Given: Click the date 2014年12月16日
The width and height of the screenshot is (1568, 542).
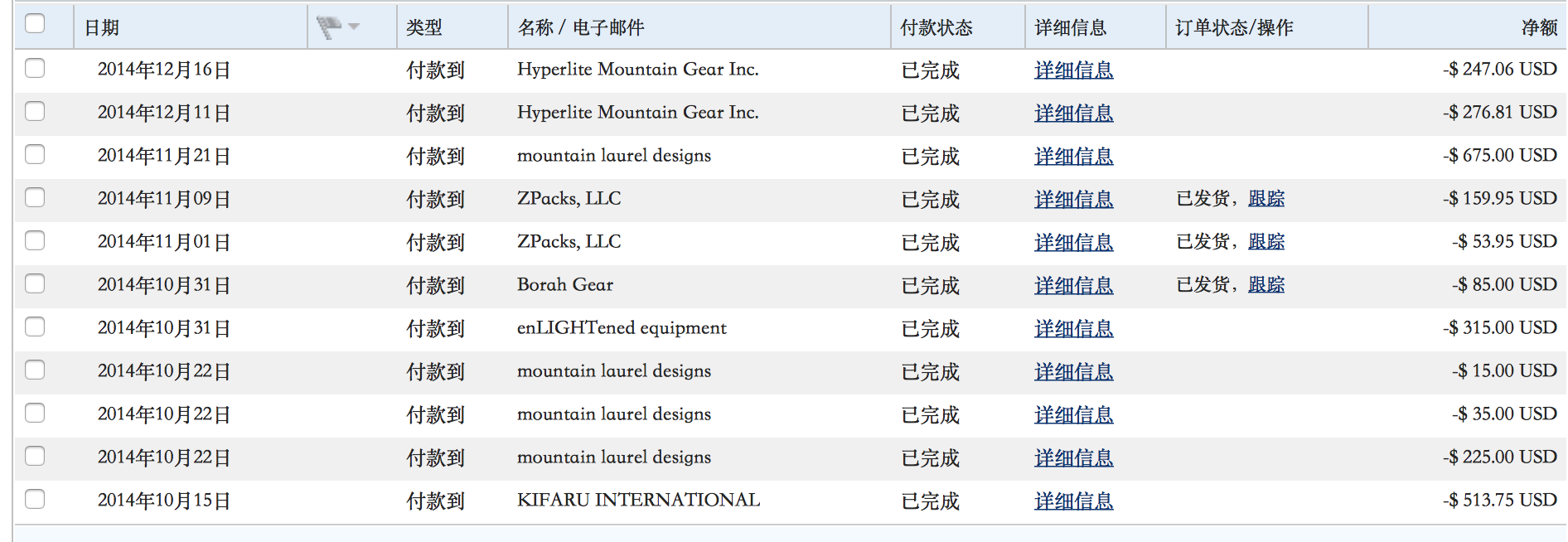Looking at the screenshot, I should click(x=164, y=70).
